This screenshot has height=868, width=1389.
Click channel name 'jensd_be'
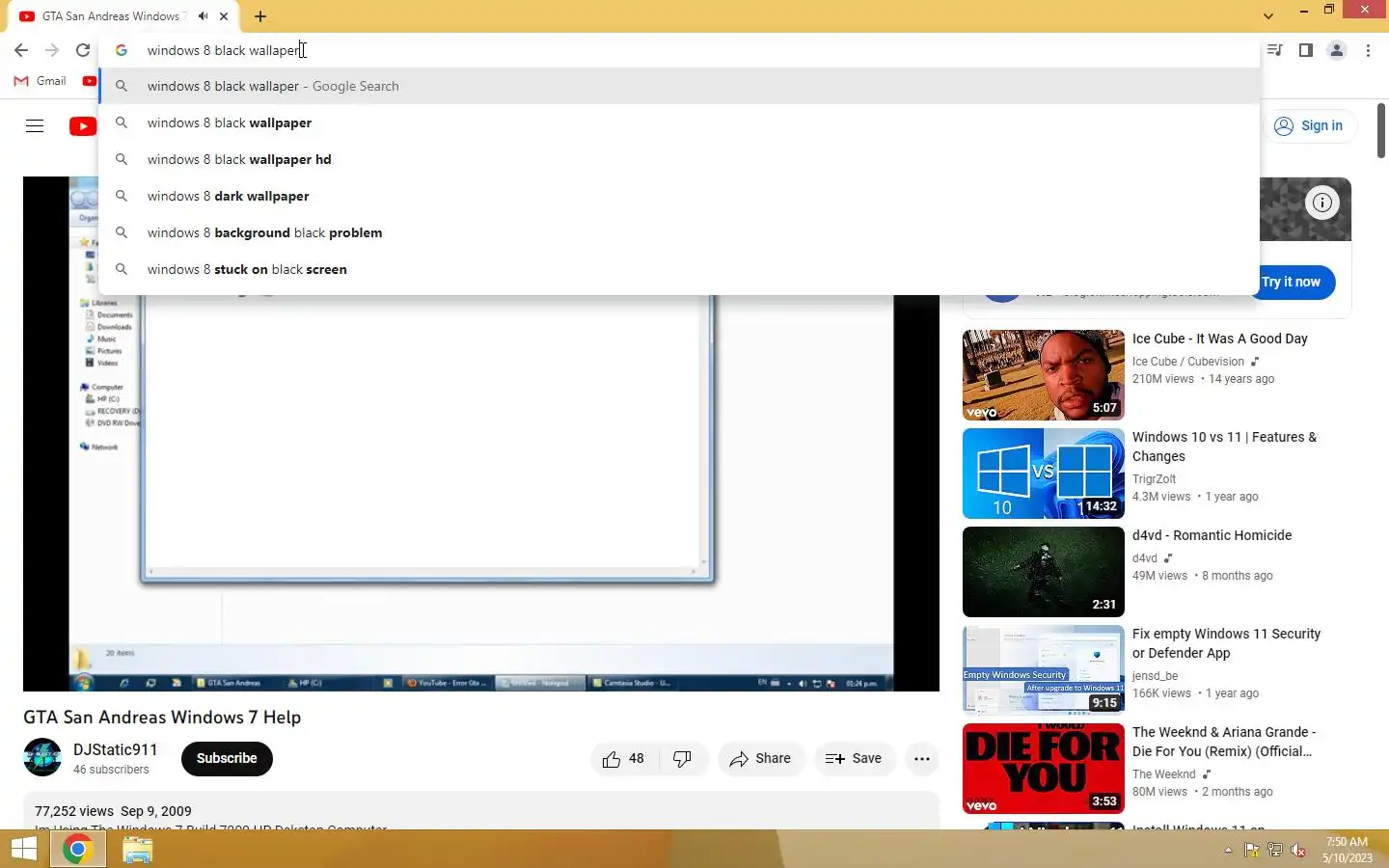pos(1156,675)
